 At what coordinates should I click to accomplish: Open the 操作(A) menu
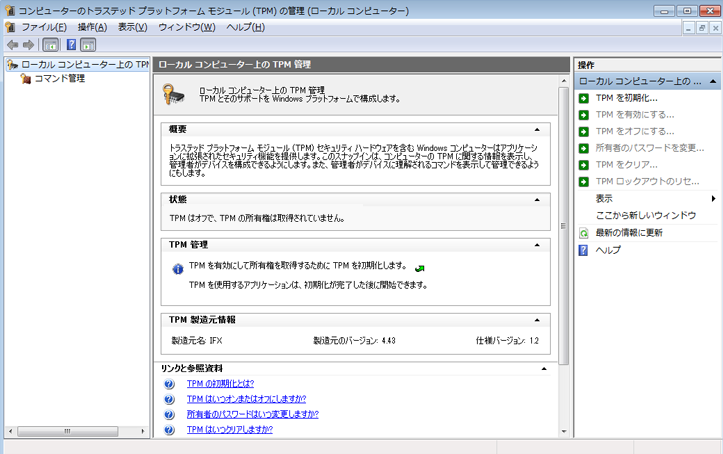pyautogui.click(x=92, y=27)
